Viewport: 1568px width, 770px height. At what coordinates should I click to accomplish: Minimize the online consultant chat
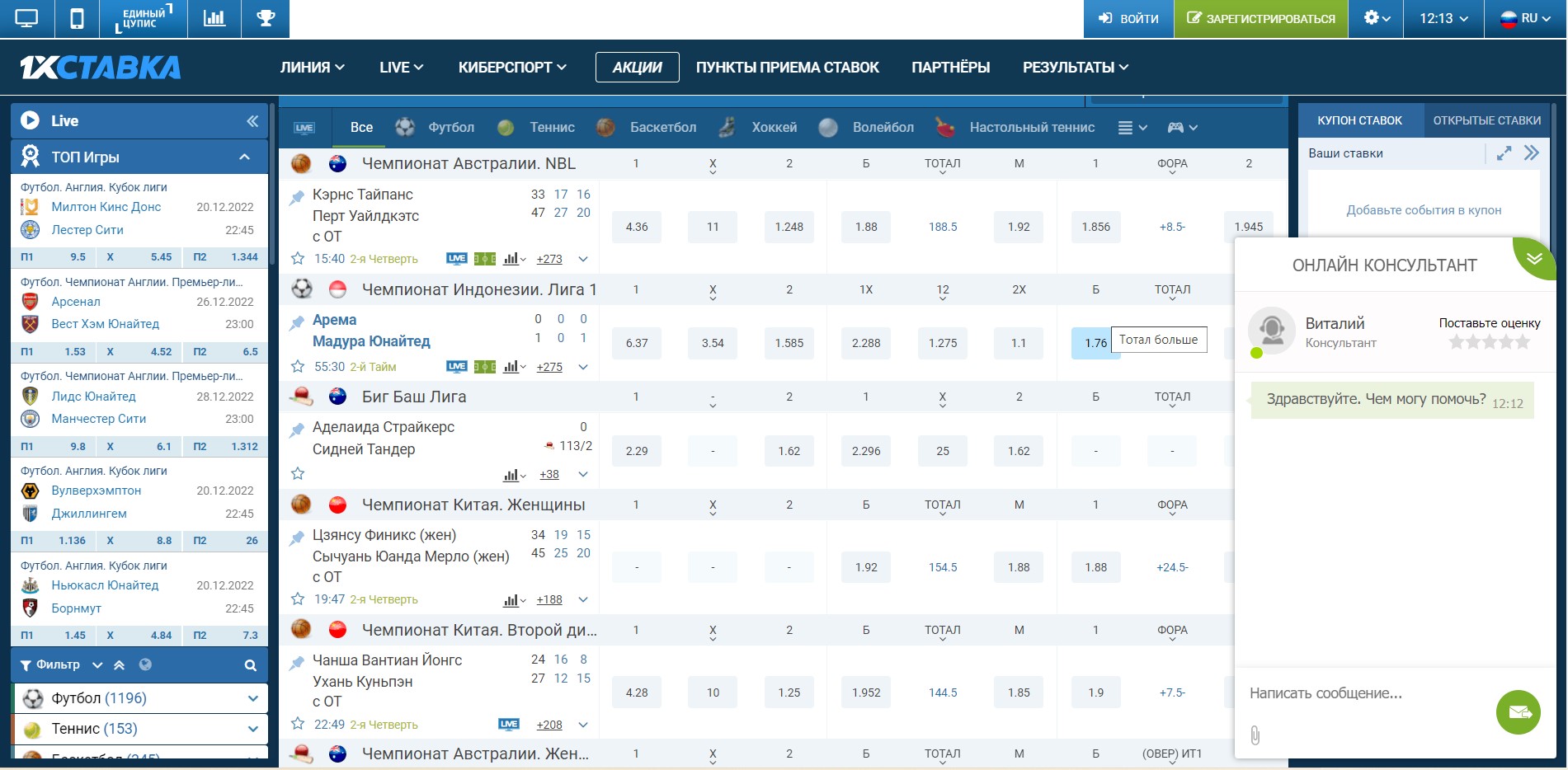(x=1534, y=258)
